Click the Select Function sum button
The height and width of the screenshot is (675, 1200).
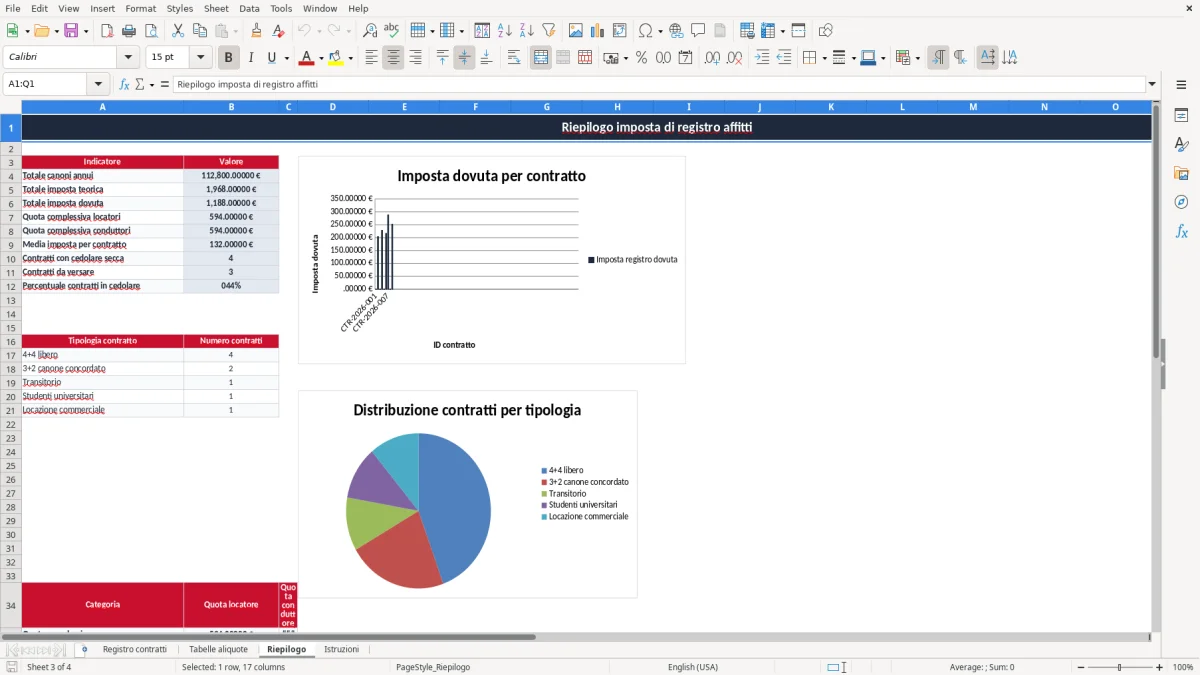(140, 84)
